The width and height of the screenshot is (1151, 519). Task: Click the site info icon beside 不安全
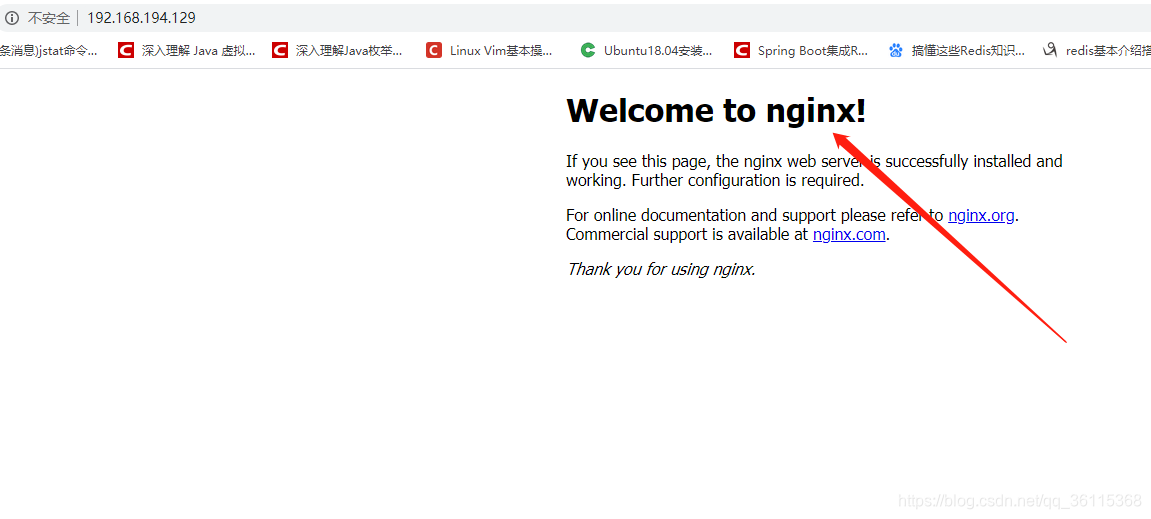pyautogui.click(x=12, y=18)
